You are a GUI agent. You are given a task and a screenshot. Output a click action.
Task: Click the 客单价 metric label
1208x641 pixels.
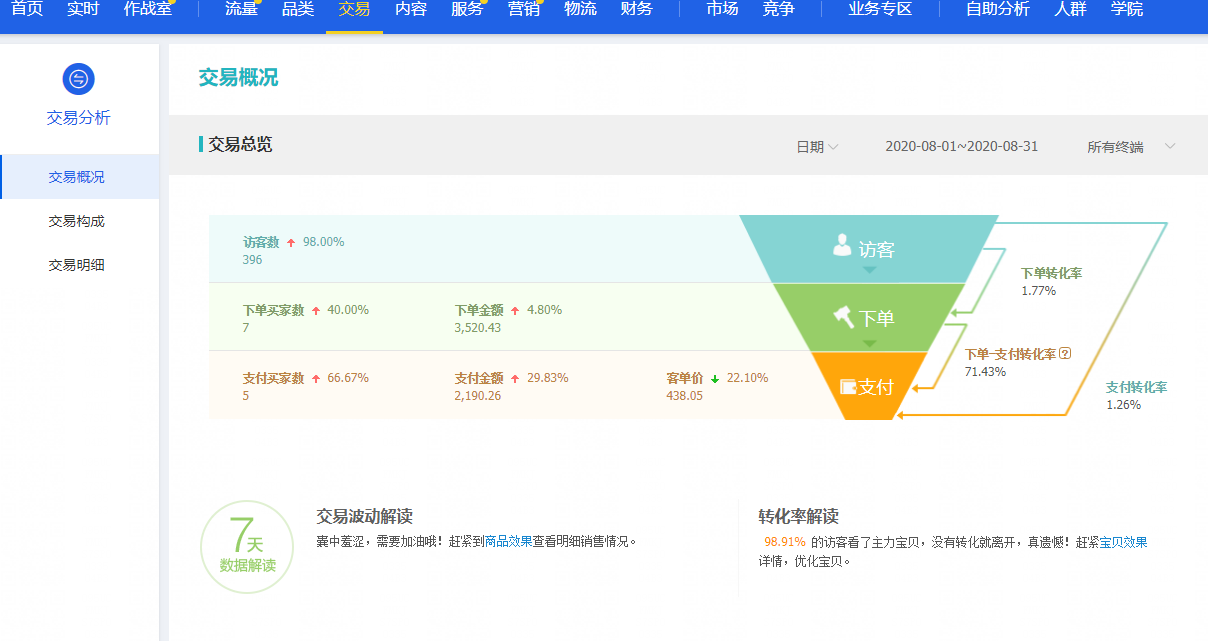685,378
